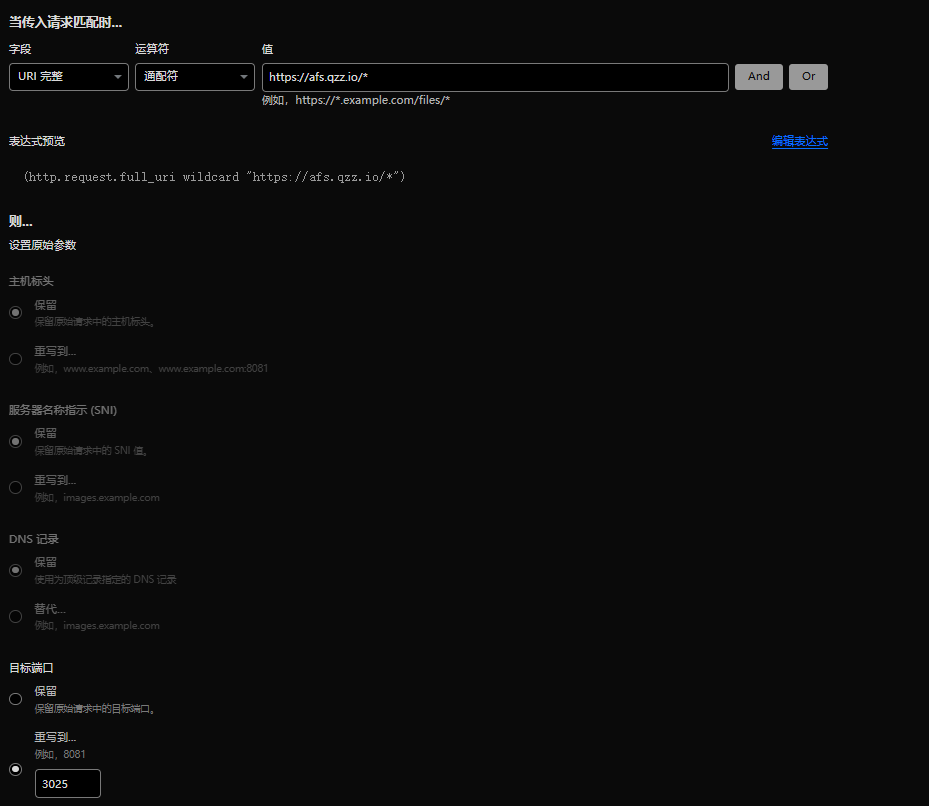The height and width of the screenshot is (806, 929).
Task: Click the port input field showing 3025
Action: tap(67, 784)
